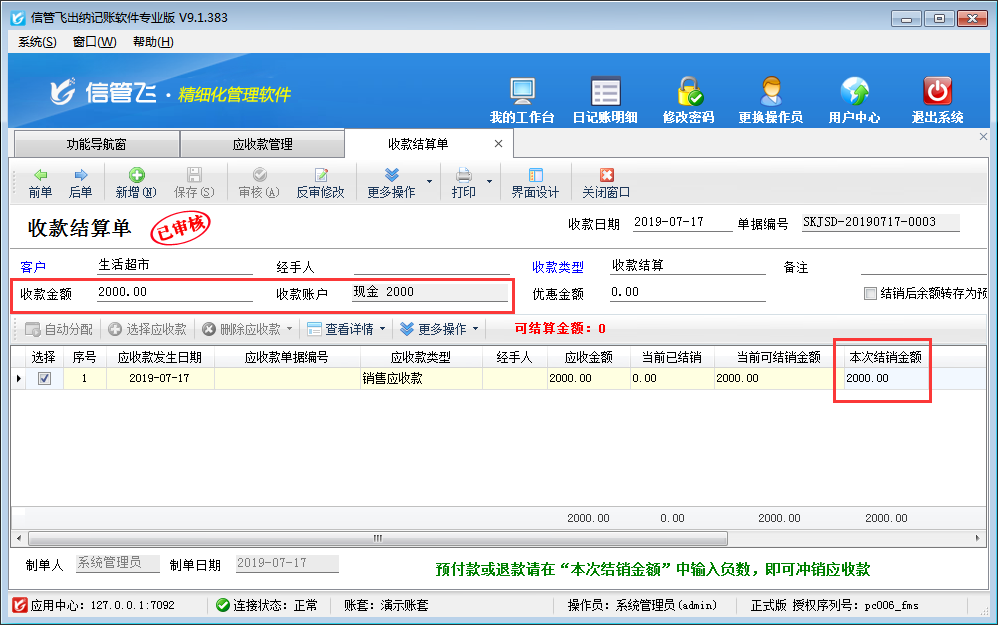Click the blue 客户 link label
The width and height of the screenshot is (998, 625).
(33, 267)
